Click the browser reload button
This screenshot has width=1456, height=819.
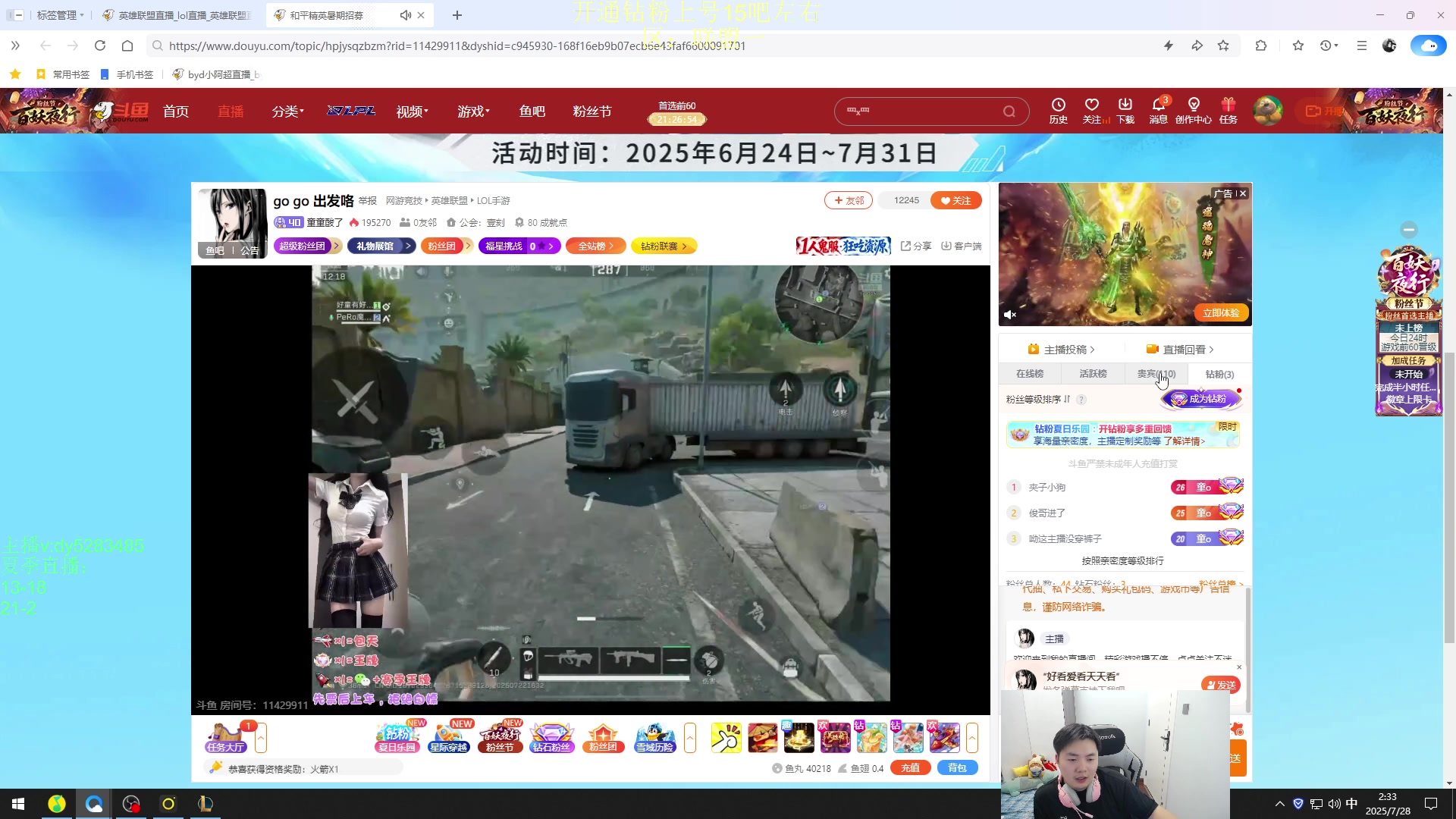100,45
